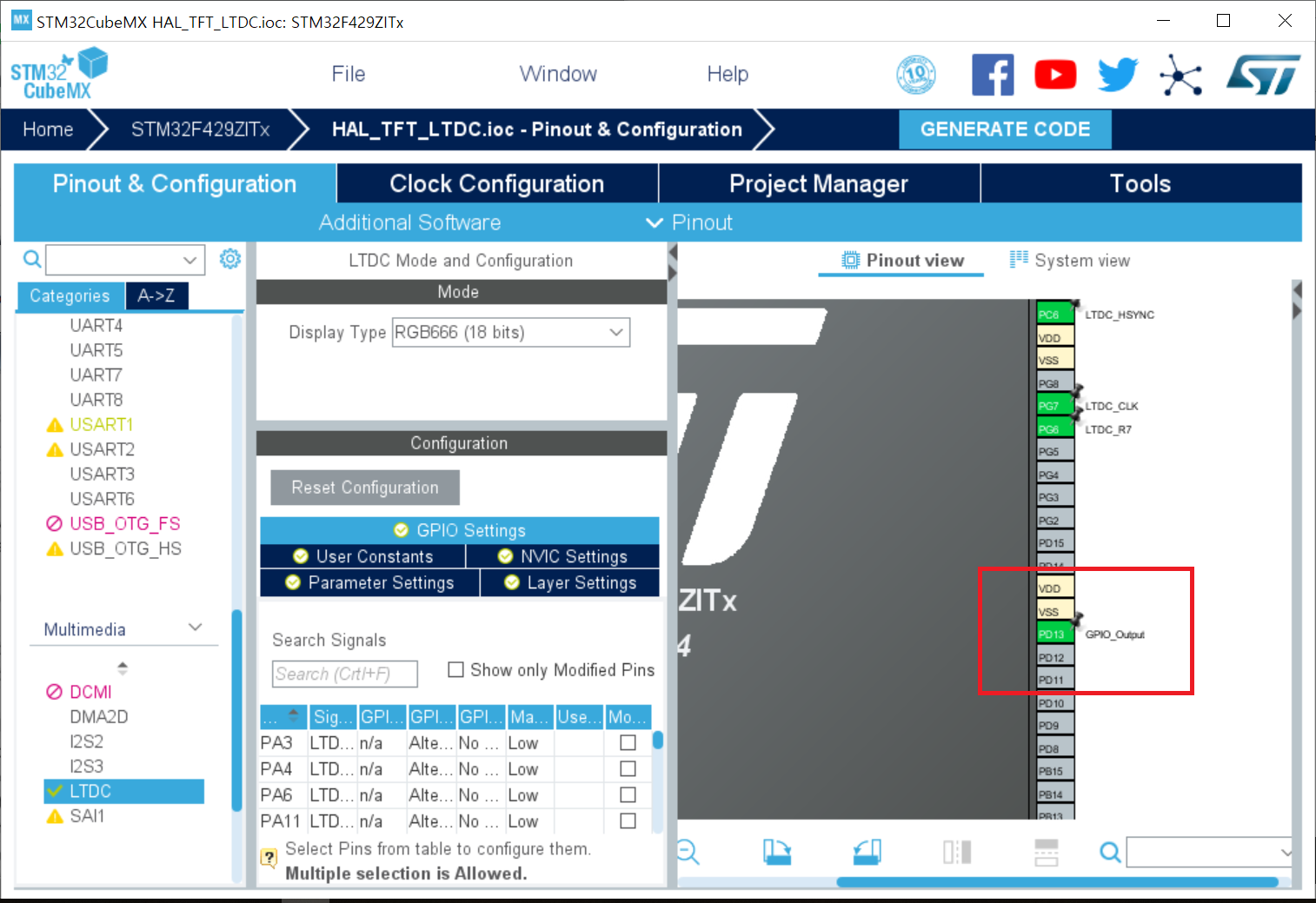Image resolution: width=1316 pixels, height=903 pixels.
Task: Click the STM32CubeMX logo
Action: click(58, 74)
